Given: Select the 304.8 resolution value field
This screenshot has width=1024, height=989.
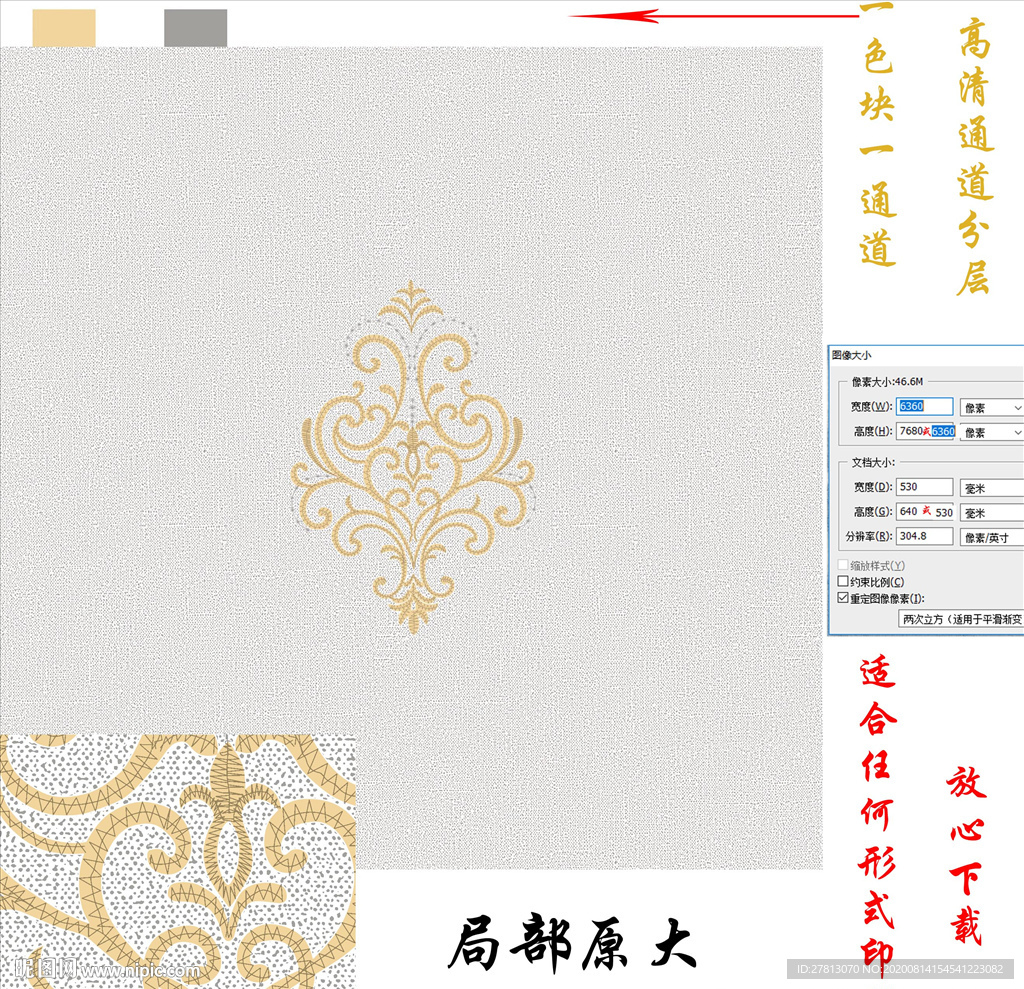Looking at the screenshot, I should pos(922,536).
